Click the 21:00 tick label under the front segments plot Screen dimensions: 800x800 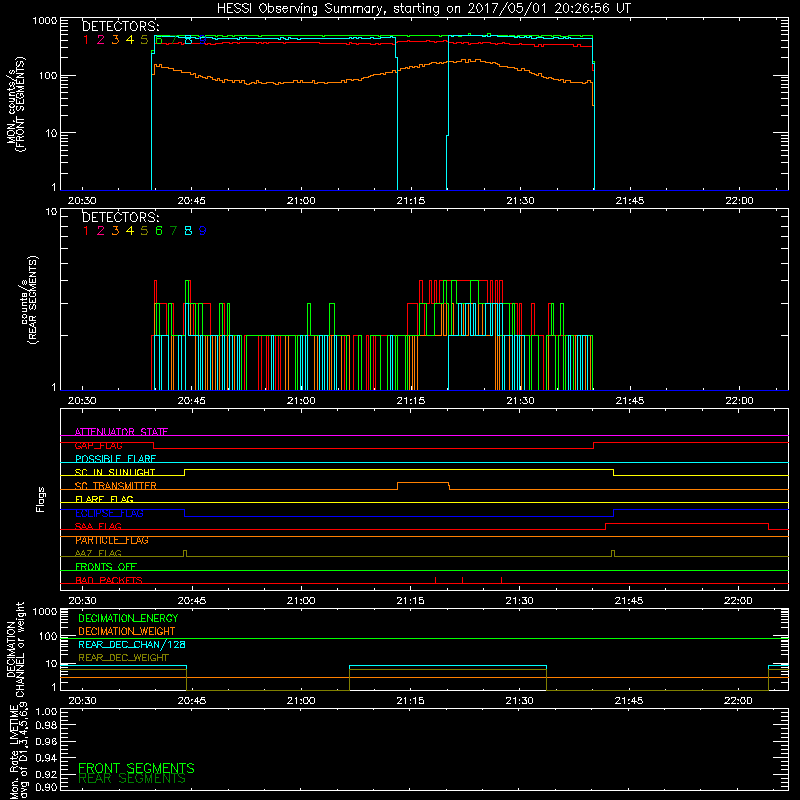[x=301, y=201]
